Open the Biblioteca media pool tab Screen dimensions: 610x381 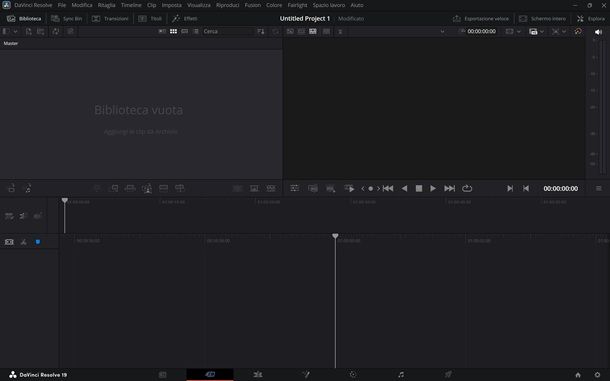pyautogui.click(x=24, y=19)
